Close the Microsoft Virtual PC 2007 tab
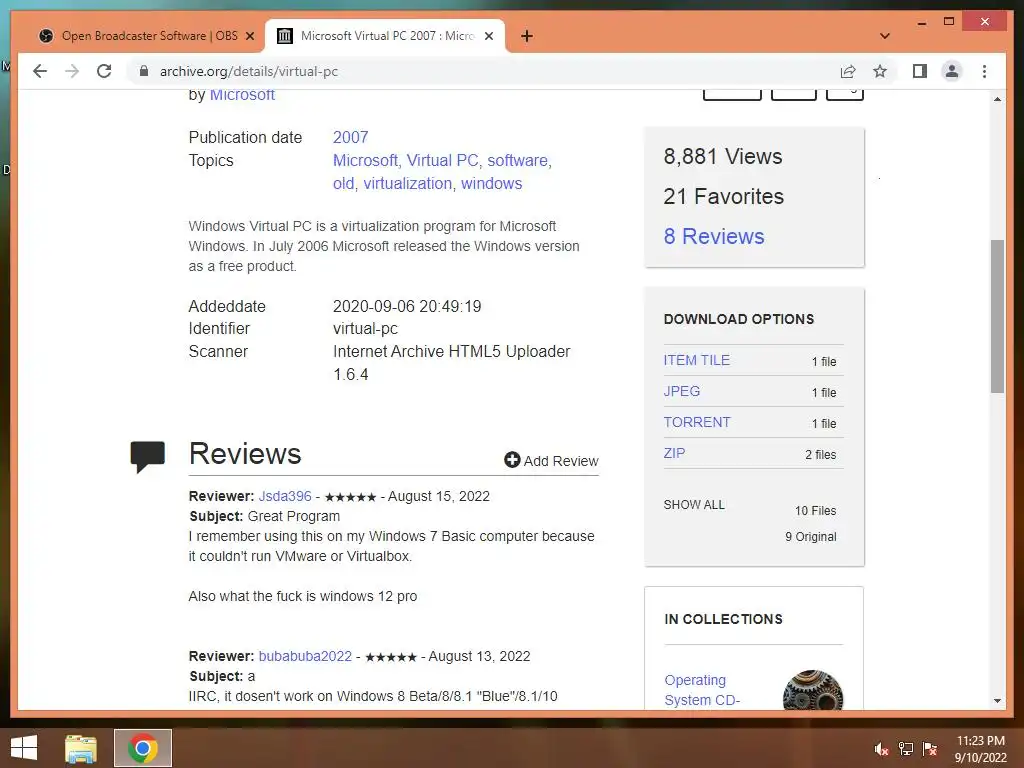The height and width of the screenshot is (768, 1024). (488, 36)
